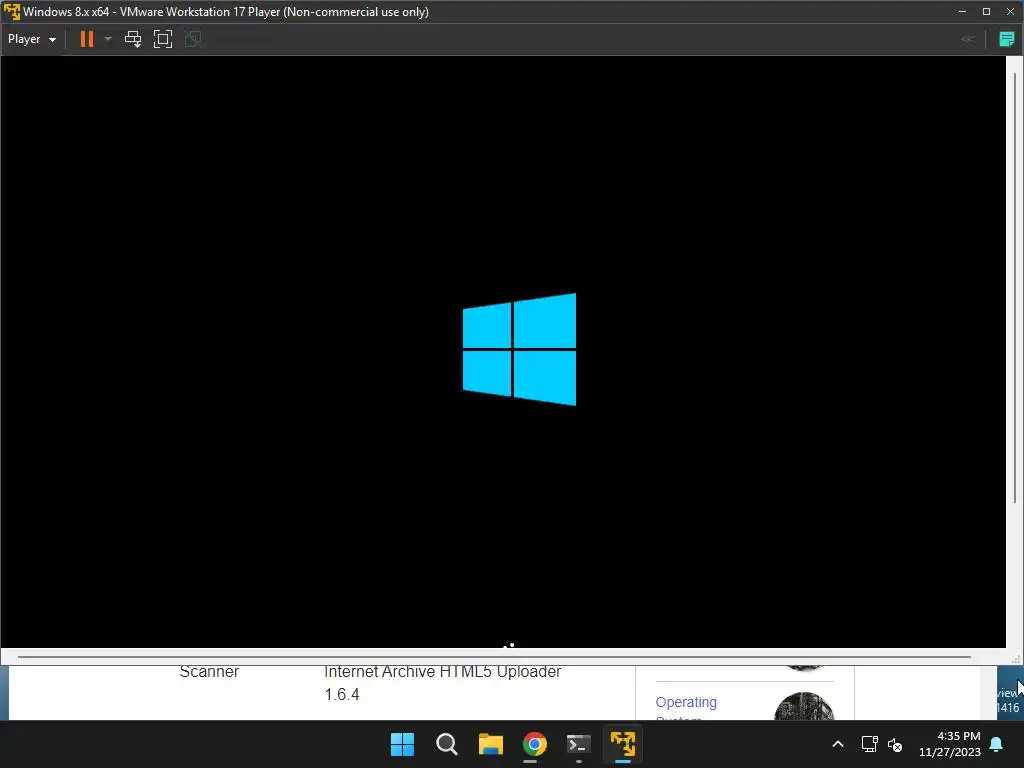The image size is (1024, 768).
Task: Expand the power options dropdown arrow
Action: [108, 39]
